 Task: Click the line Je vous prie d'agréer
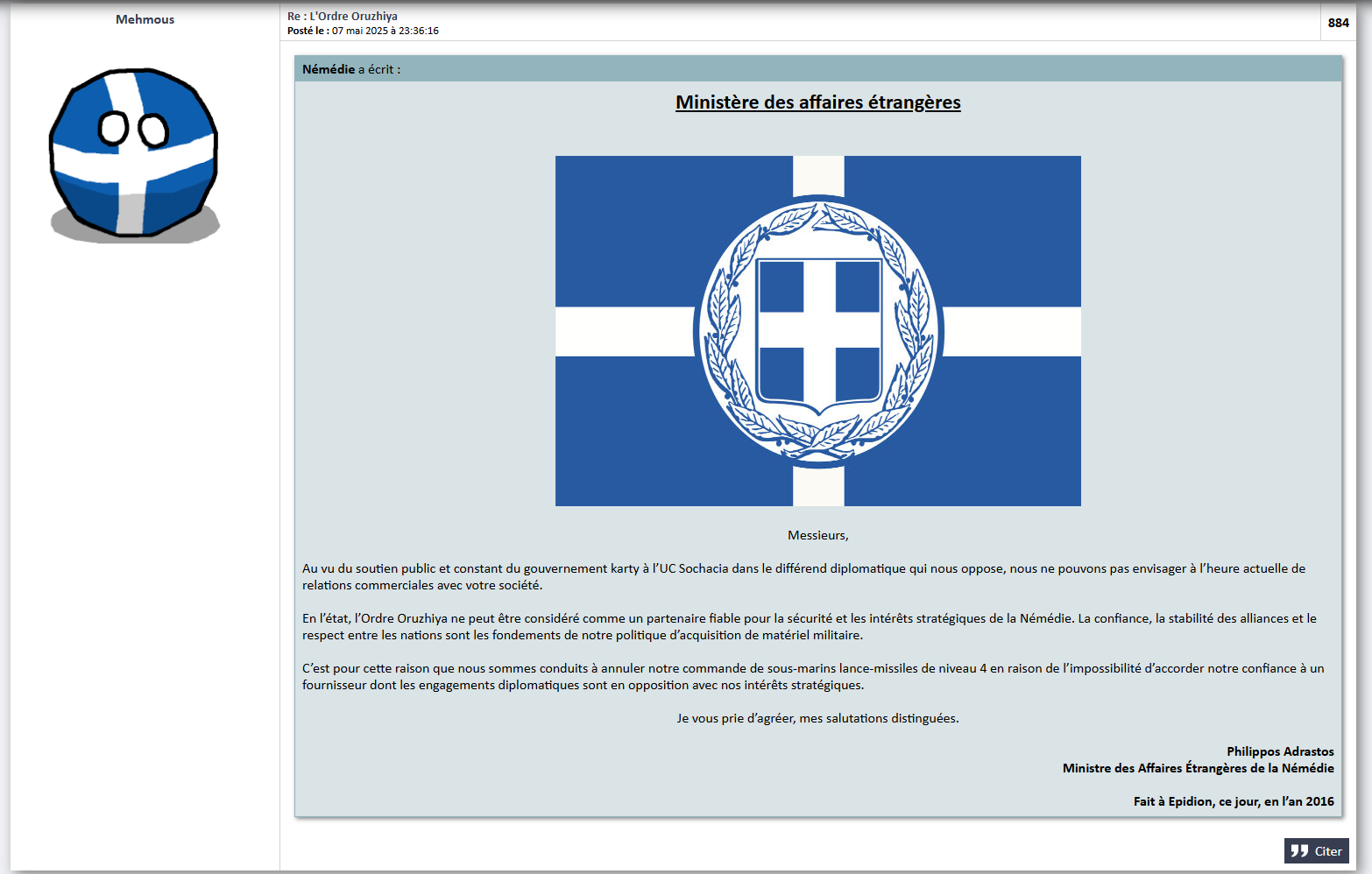(818, 718)
